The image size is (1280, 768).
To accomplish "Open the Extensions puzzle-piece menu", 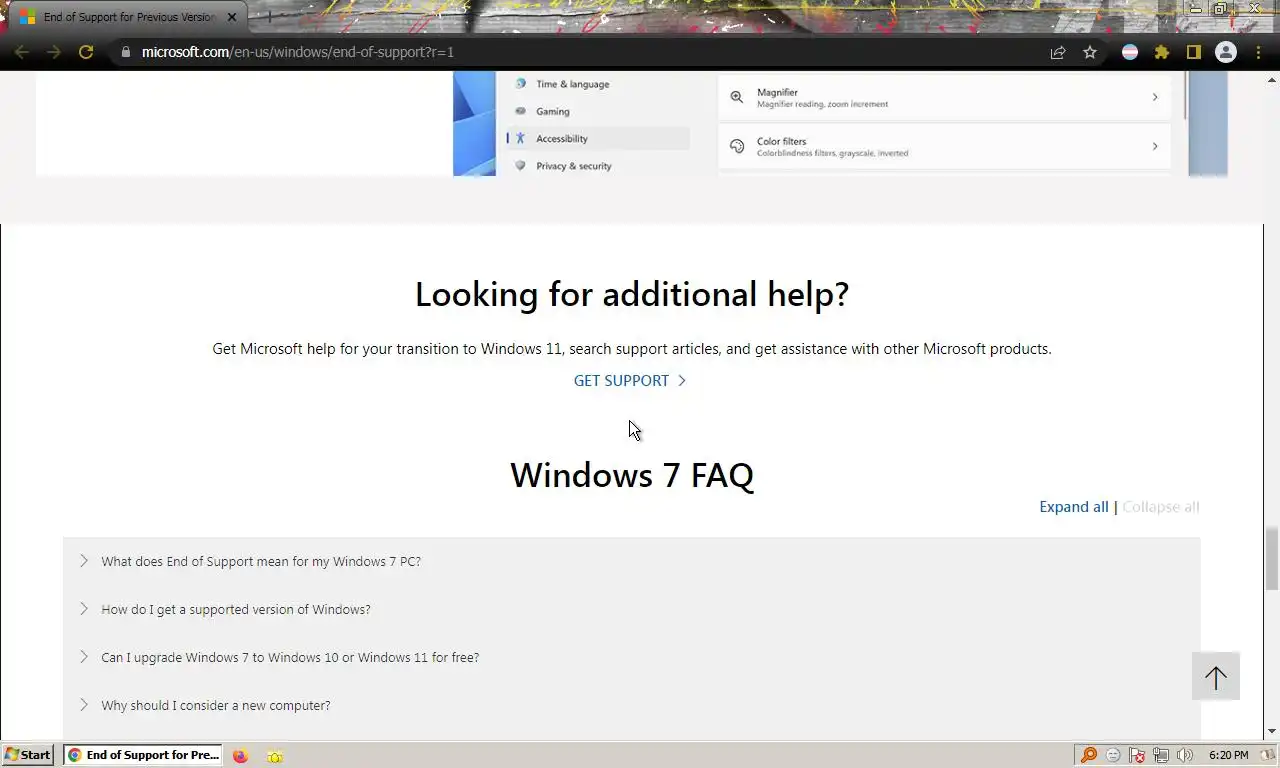I will (1162, 52).
